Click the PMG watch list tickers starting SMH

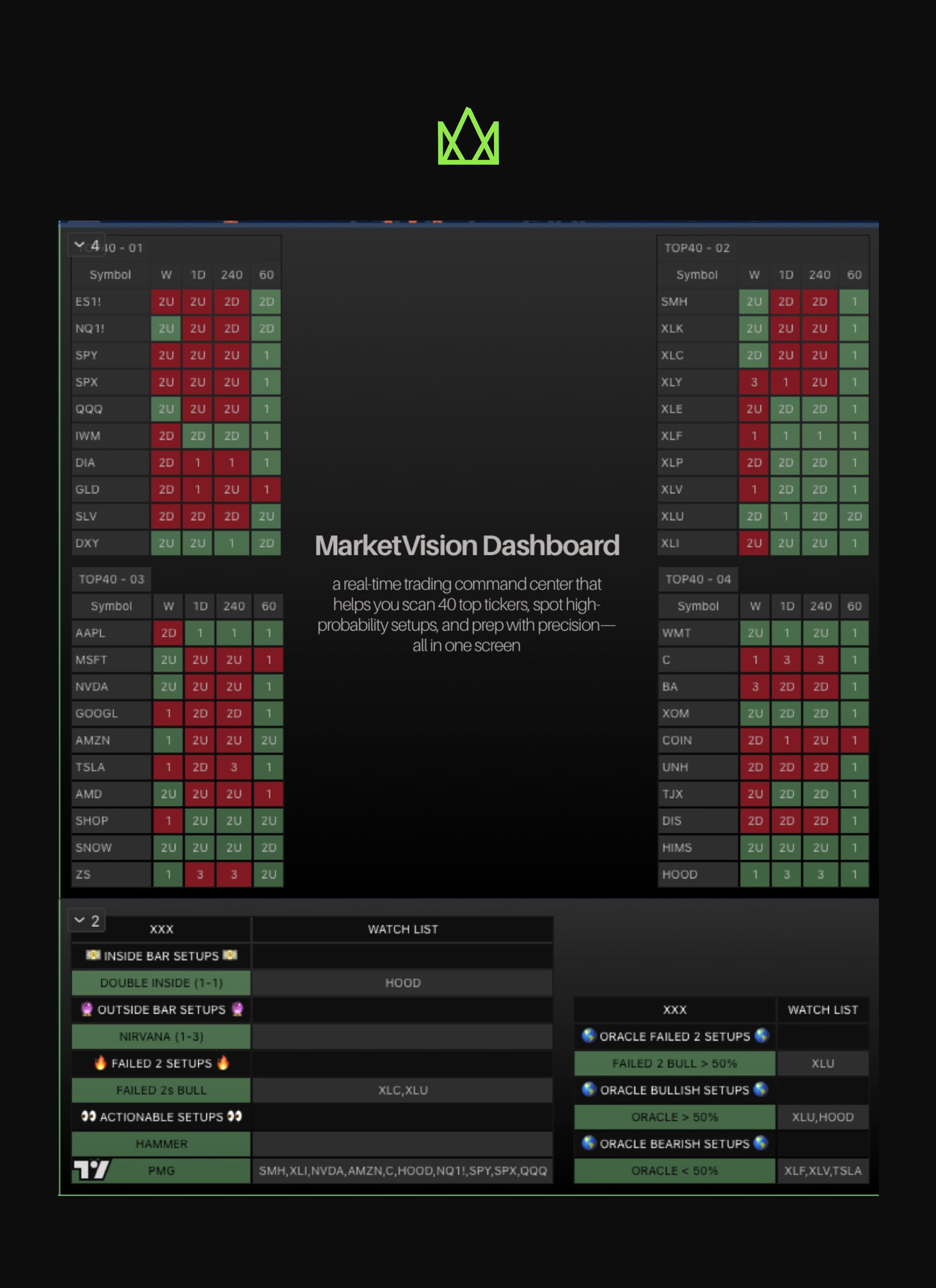click(x=402, y=1171)
